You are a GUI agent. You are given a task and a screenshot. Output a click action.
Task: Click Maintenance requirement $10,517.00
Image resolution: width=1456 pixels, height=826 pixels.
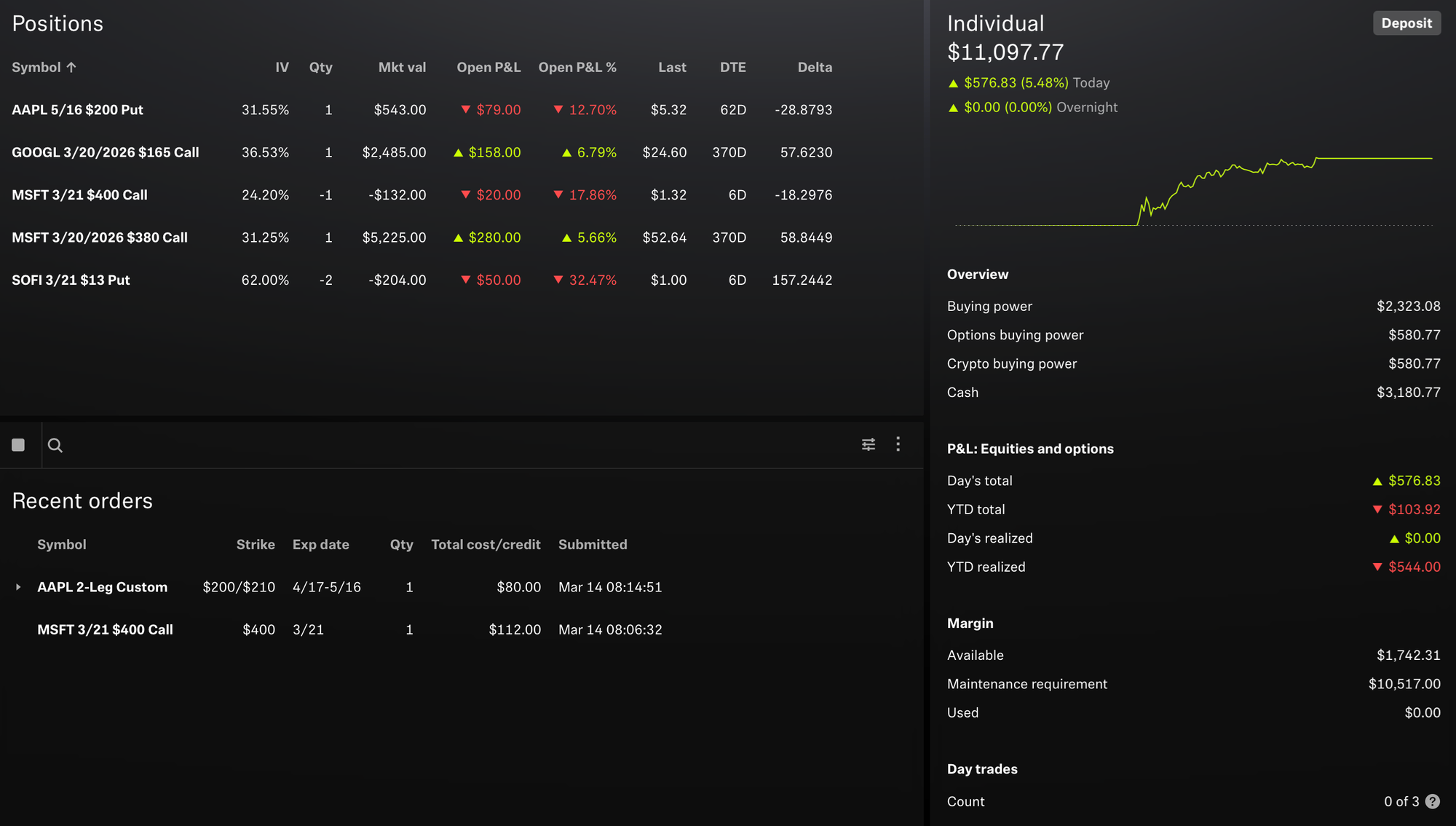point(1404,684)
